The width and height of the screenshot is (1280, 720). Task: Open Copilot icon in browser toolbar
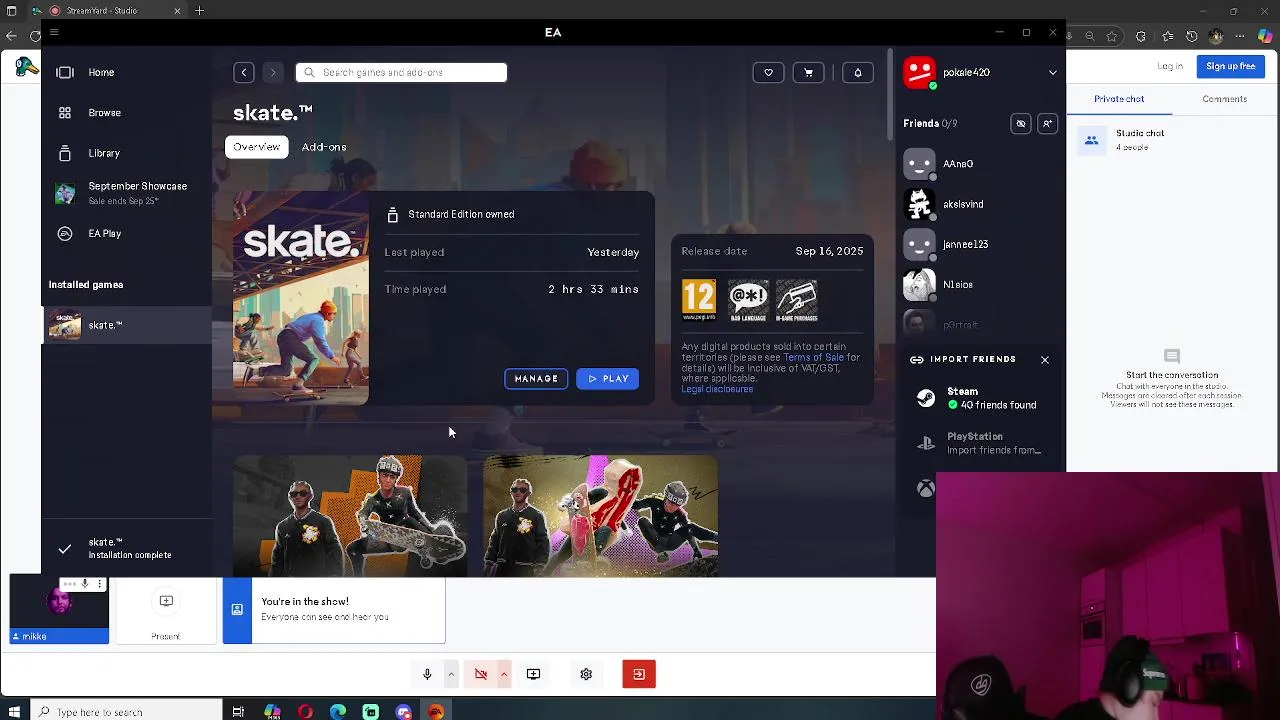pos(1267,36)
